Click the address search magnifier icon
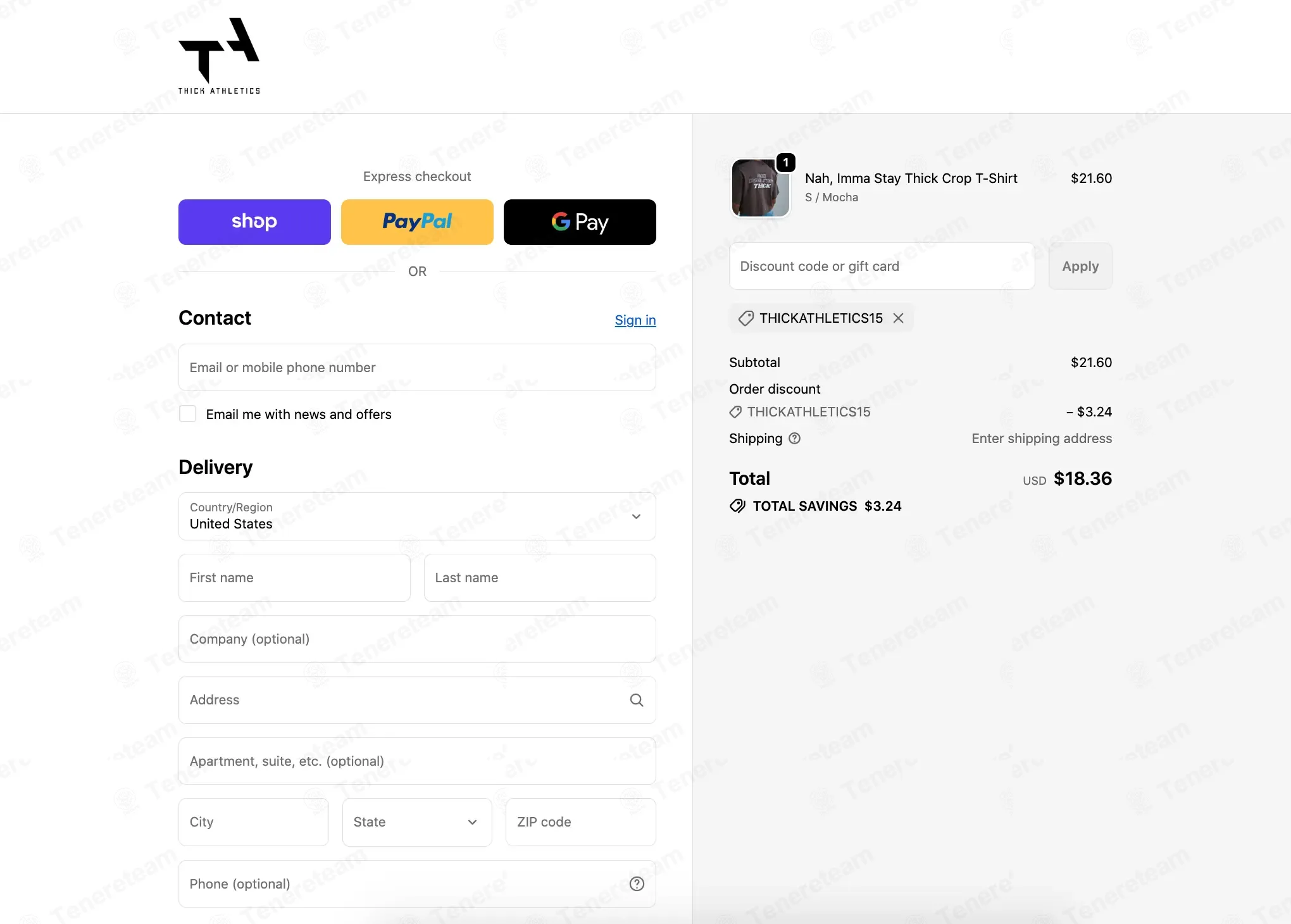 coord(637,700)
